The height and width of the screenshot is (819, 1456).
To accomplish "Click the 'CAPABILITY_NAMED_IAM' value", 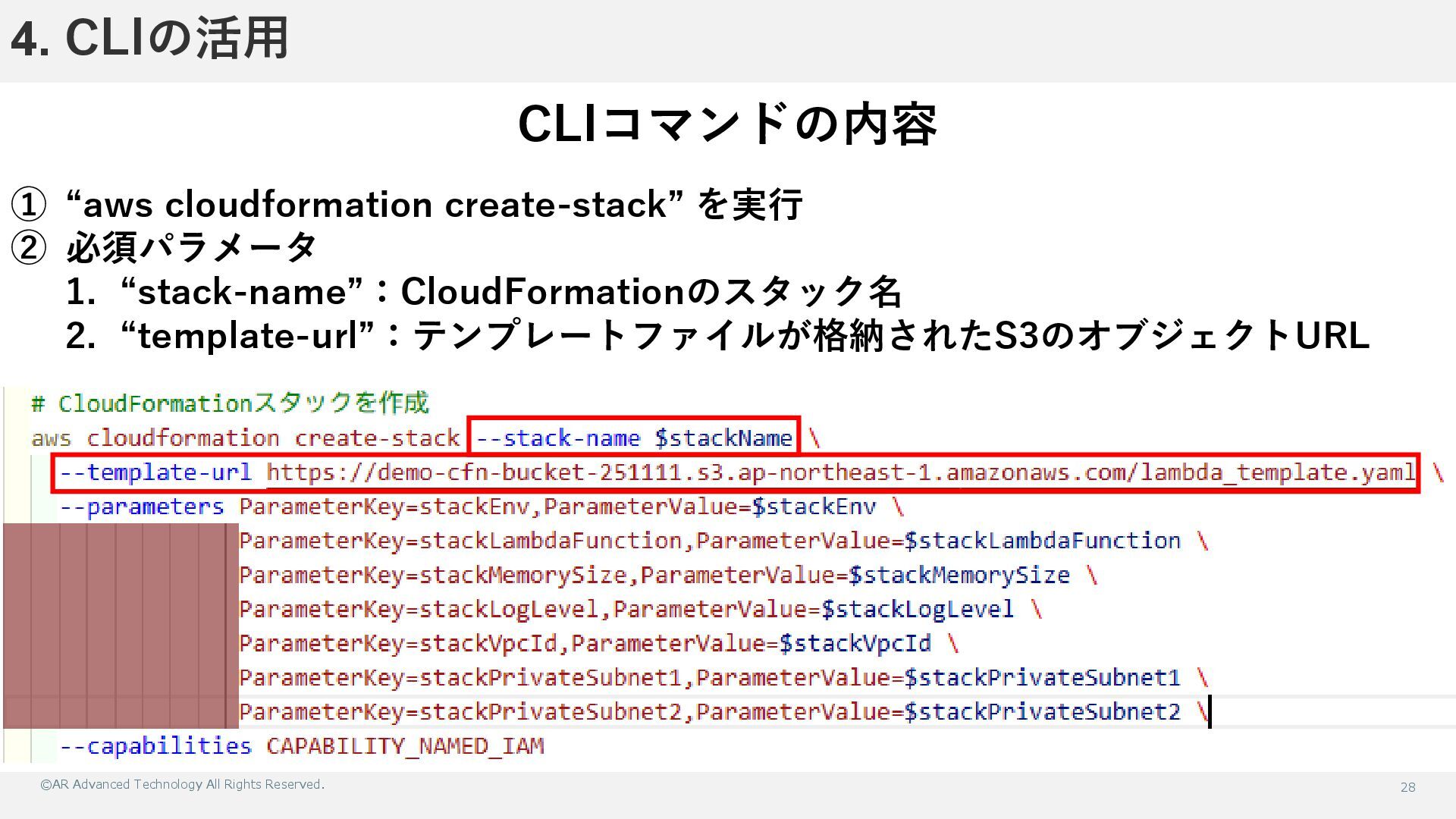I will coord(405,746).
